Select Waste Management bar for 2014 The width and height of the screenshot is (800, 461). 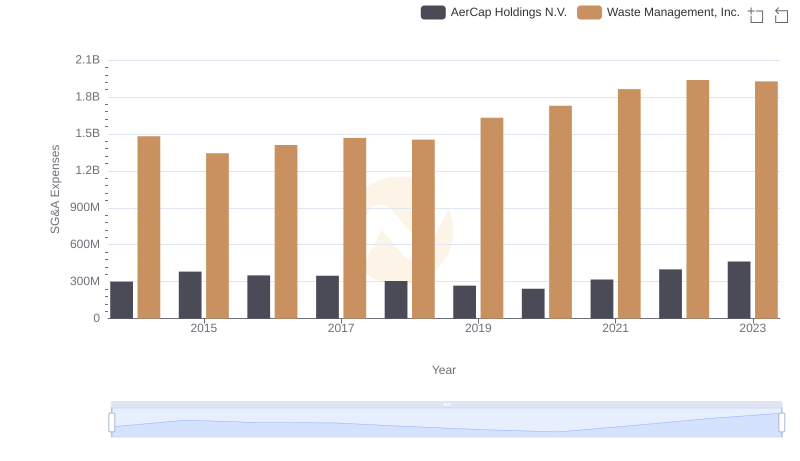149,227
